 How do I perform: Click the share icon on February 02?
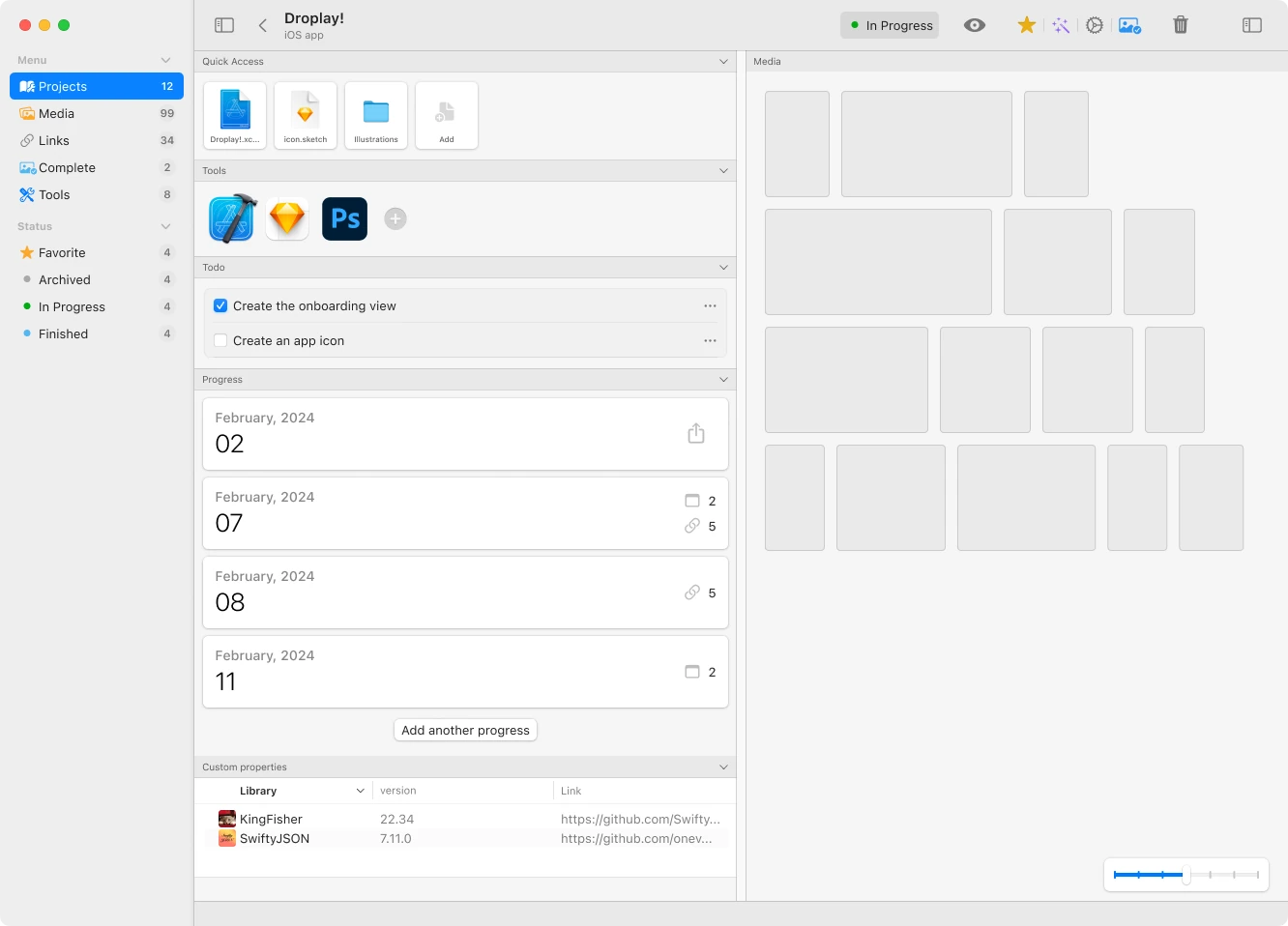(695, 434)
